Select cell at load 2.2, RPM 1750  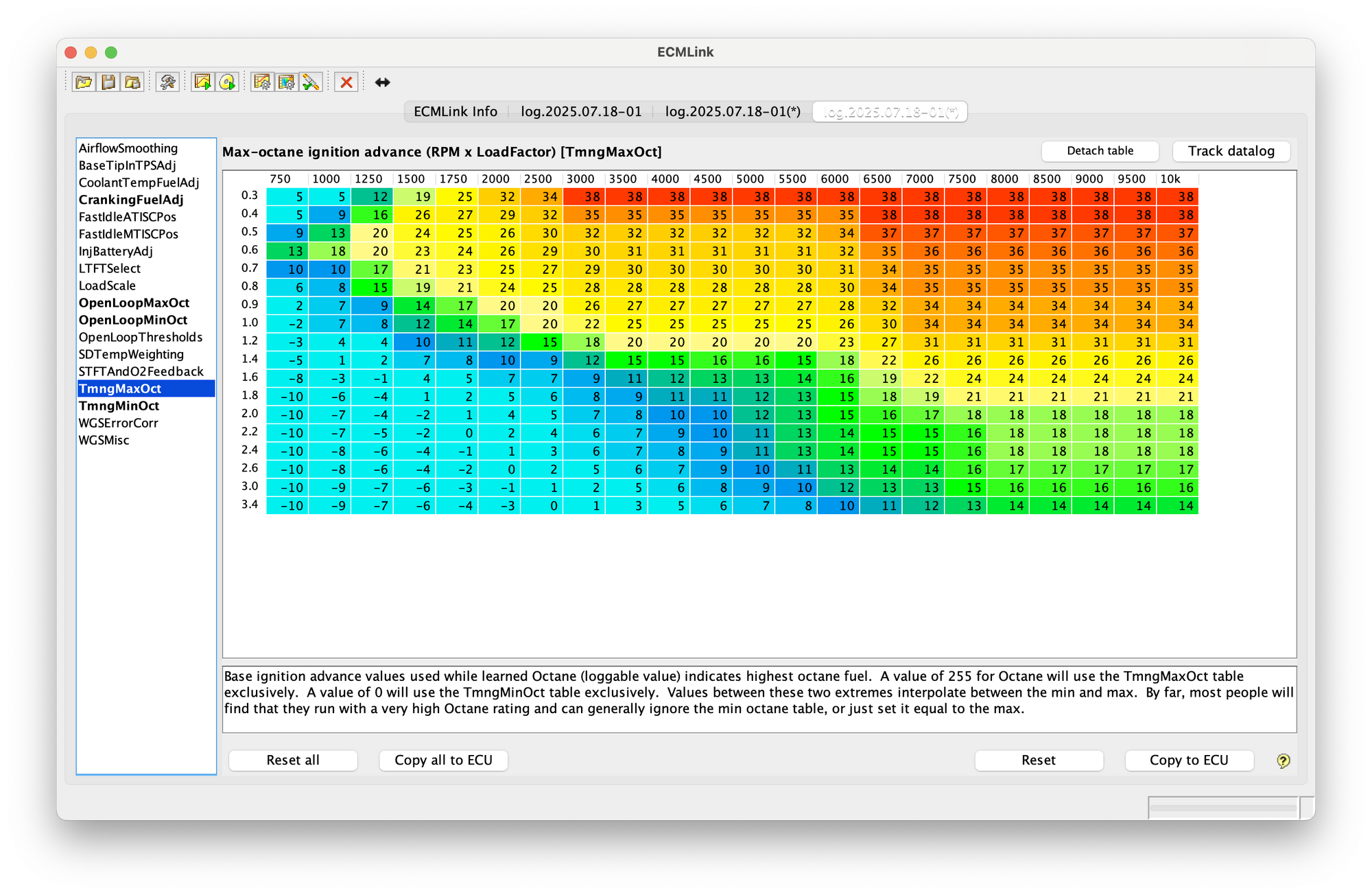[x=457, y=433]
